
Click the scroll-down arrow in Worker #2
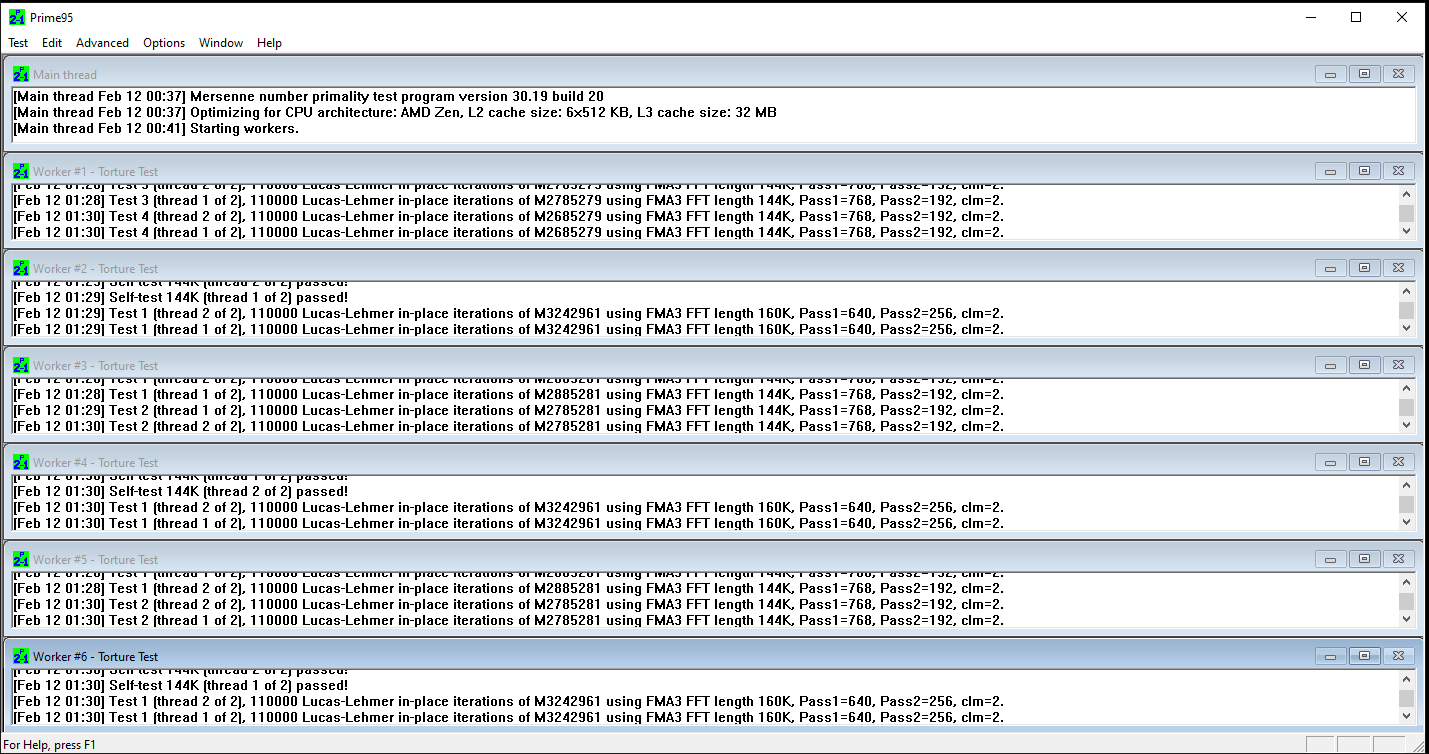[1406, 328]
